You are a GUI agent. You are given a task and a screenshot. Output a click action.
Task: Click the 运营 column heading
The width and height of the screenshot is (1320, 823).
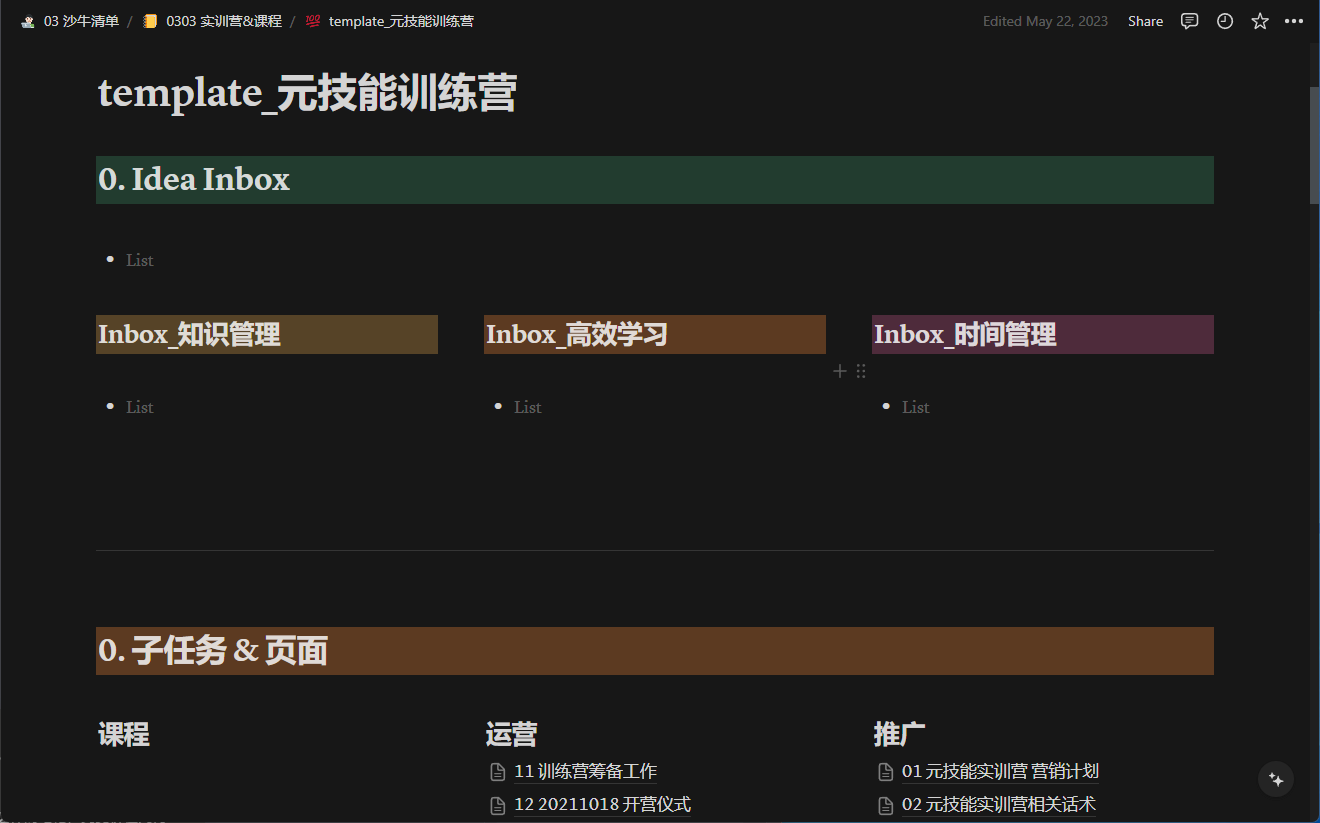512,735
